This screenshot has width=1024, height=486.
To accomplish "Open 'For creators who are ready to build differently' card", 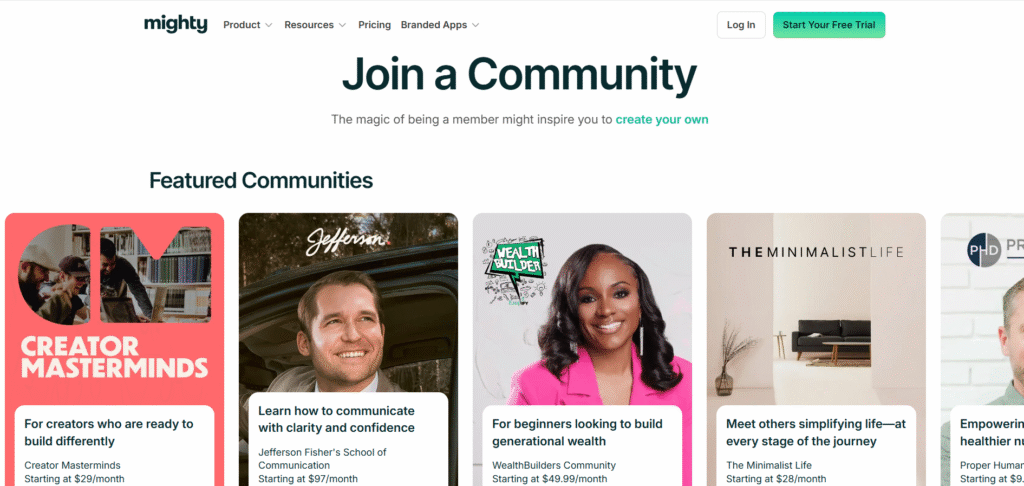I will [x=109, y=432].
